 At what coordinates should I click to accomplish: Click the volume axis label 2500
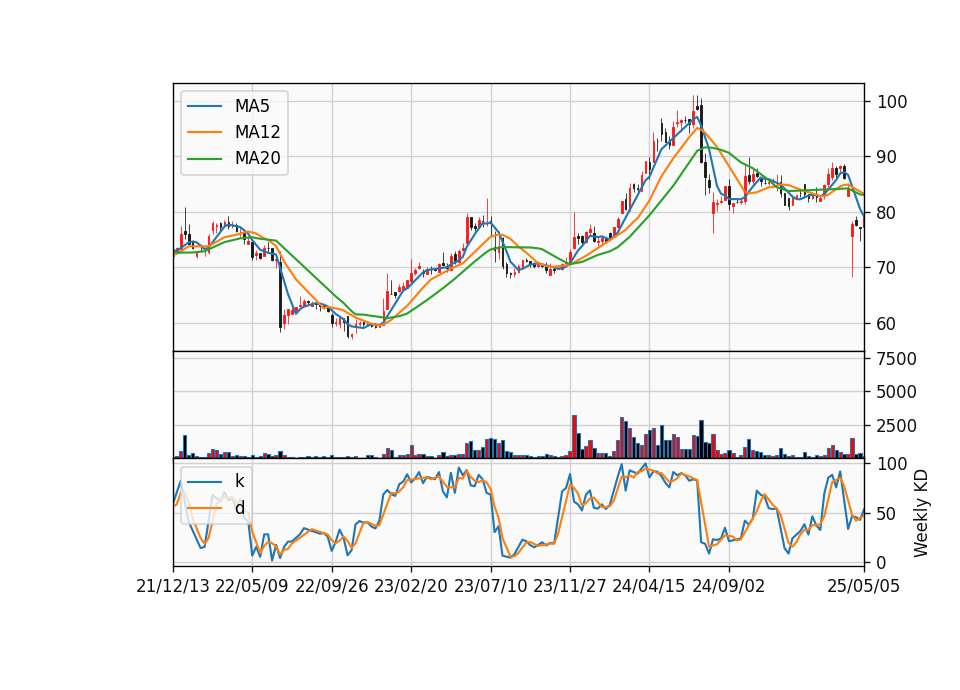(897, 426)
